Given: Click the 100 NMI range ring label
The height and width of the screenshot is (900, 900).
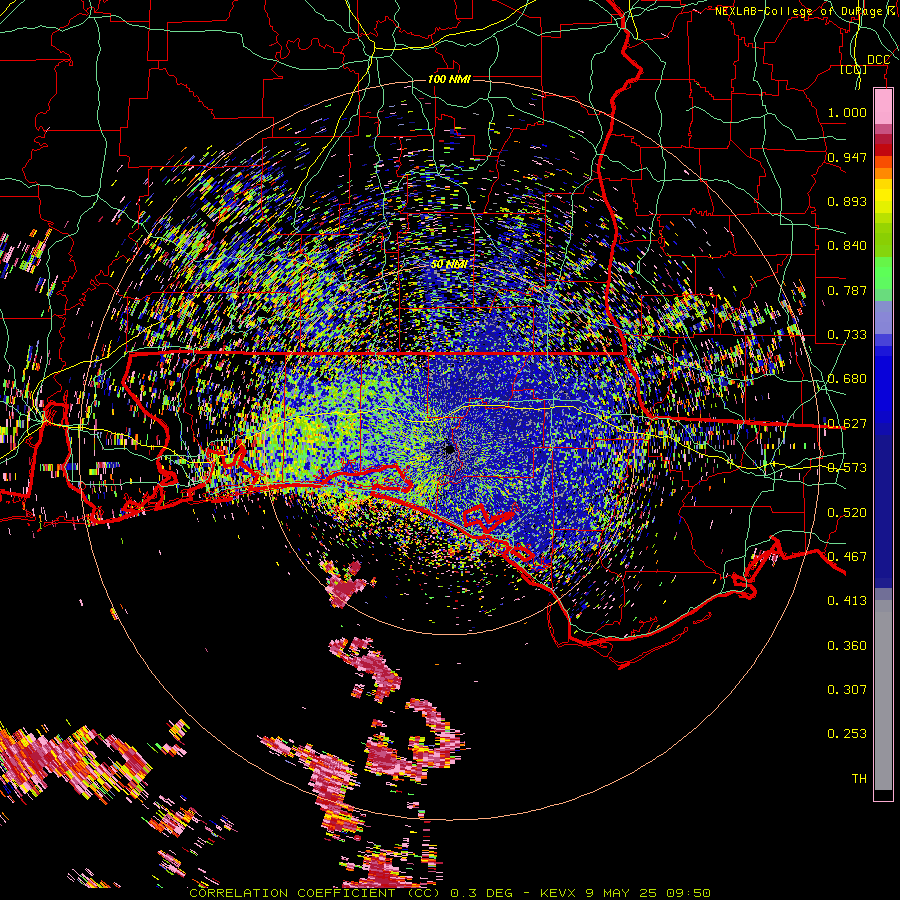Looking at the screenshot, I should (x=449, y=79).
